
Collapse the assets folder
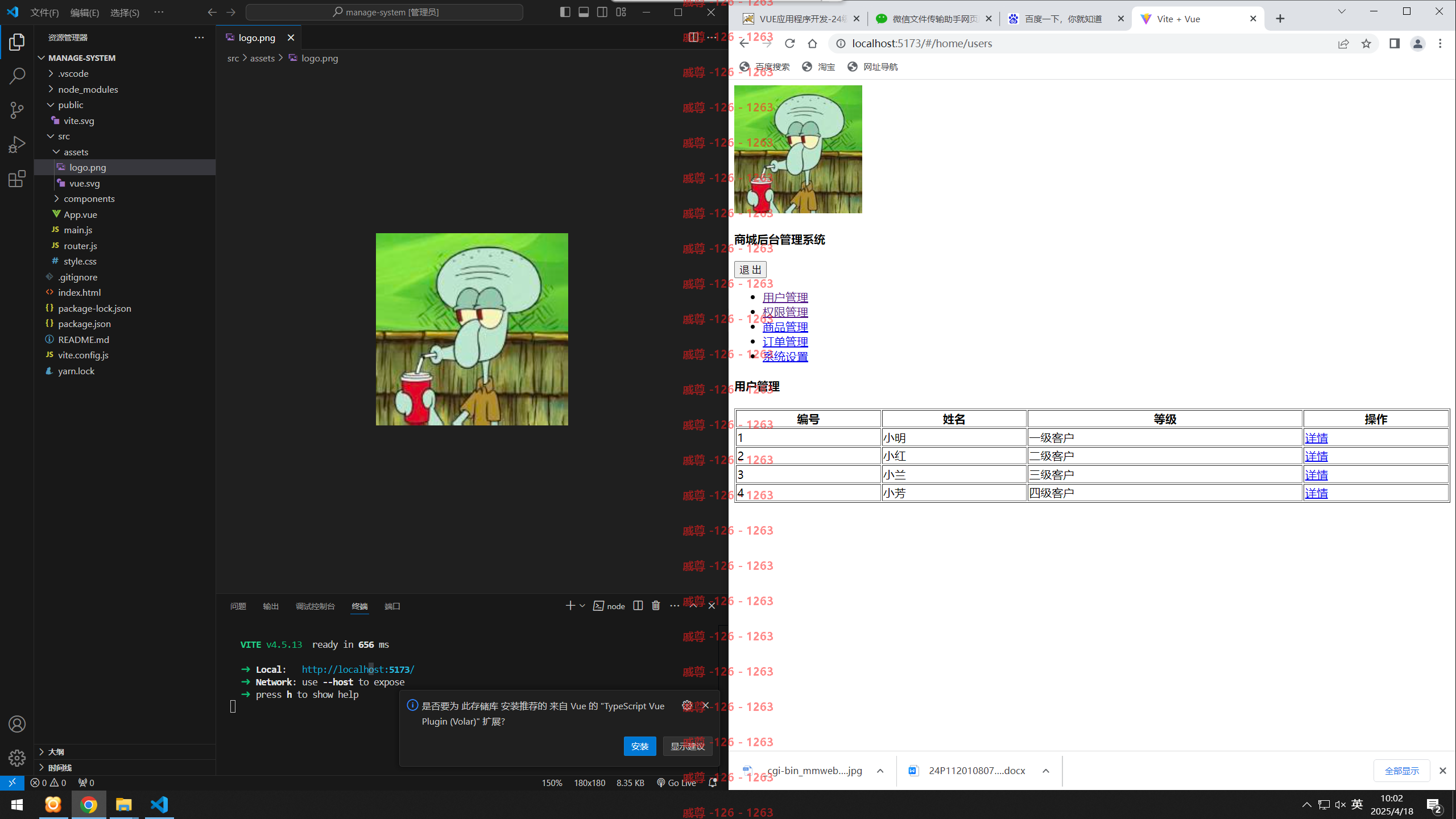pos(125,152)
